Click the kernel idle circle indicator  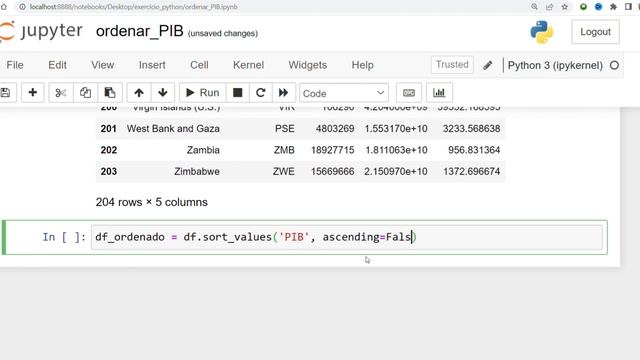[614, 65]
